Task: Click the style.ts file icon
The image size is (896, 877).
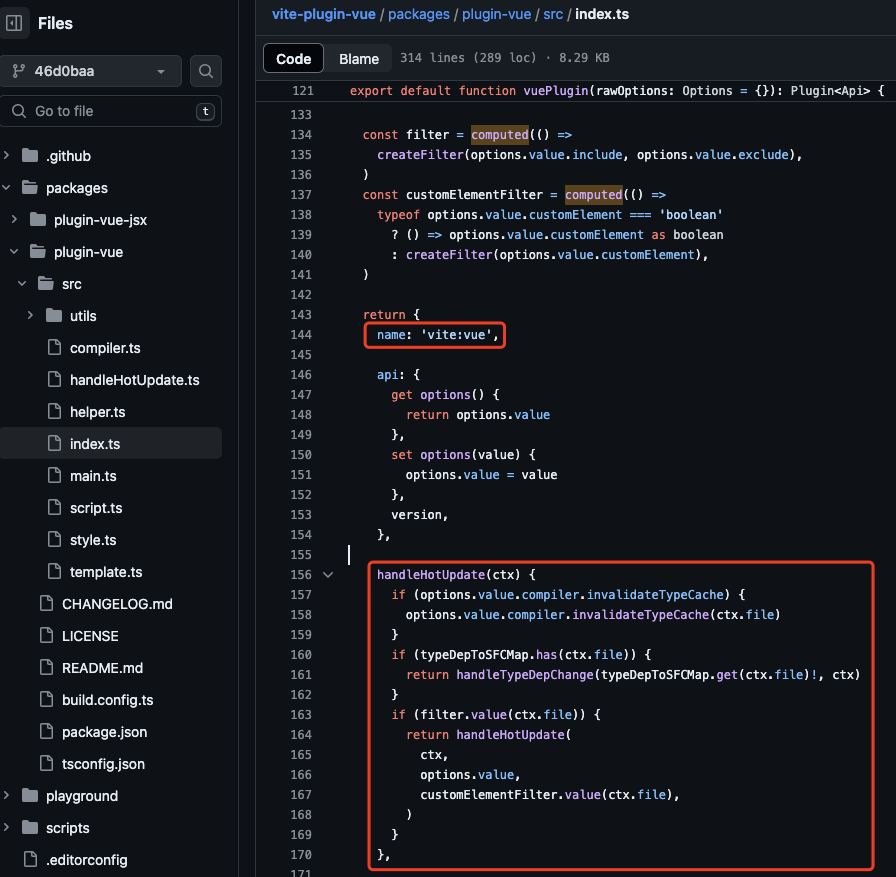Action: click(x=54, y=539)
